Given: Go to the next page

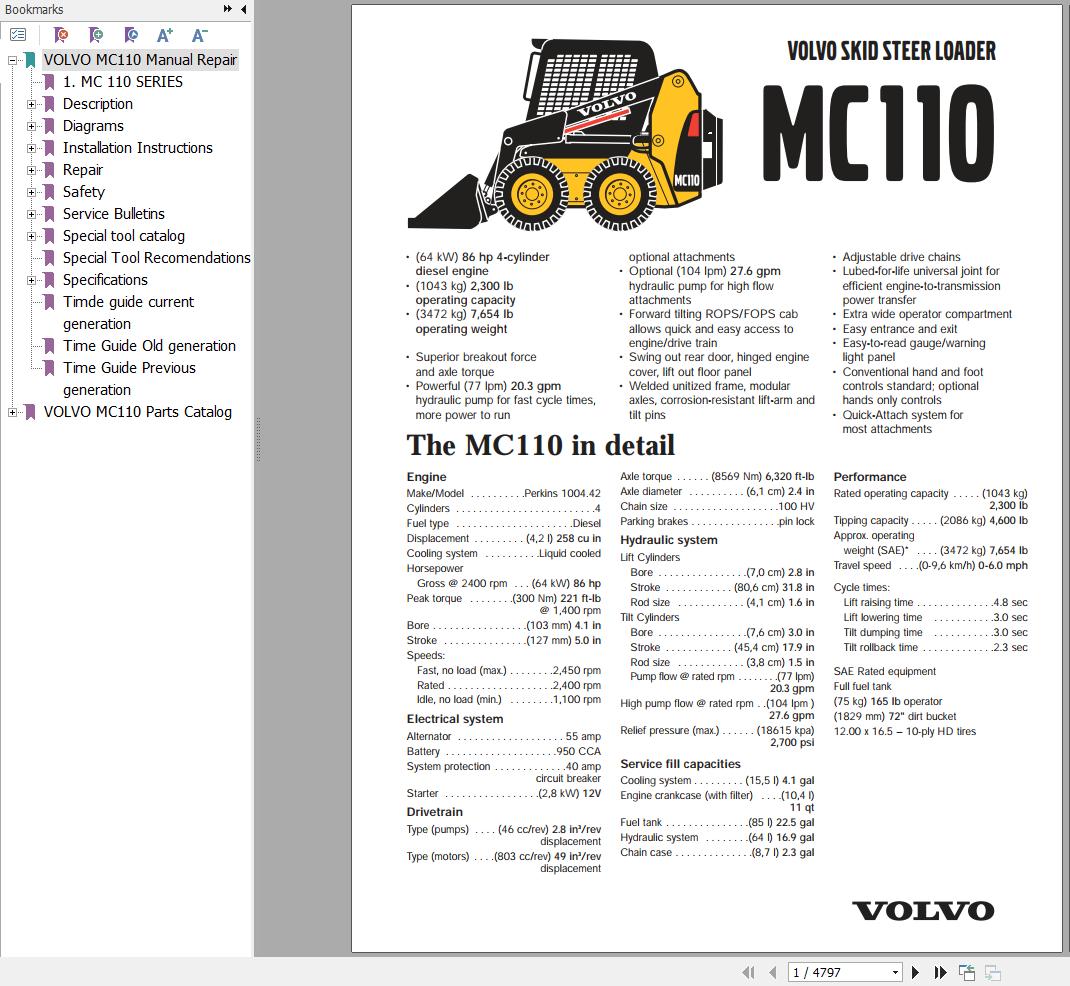Looking at the screenshot, I should tap(916, 972).
